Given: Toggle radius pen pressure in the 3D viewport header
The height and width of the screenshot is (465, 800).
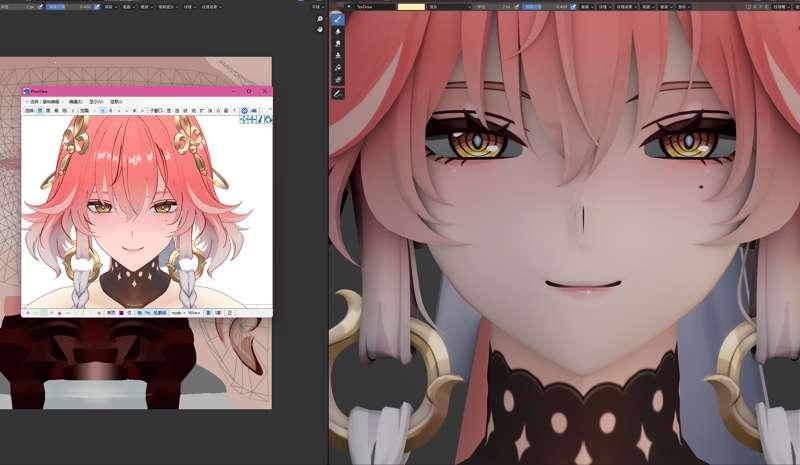Looking at the screenshot, I should coord(516,7).
